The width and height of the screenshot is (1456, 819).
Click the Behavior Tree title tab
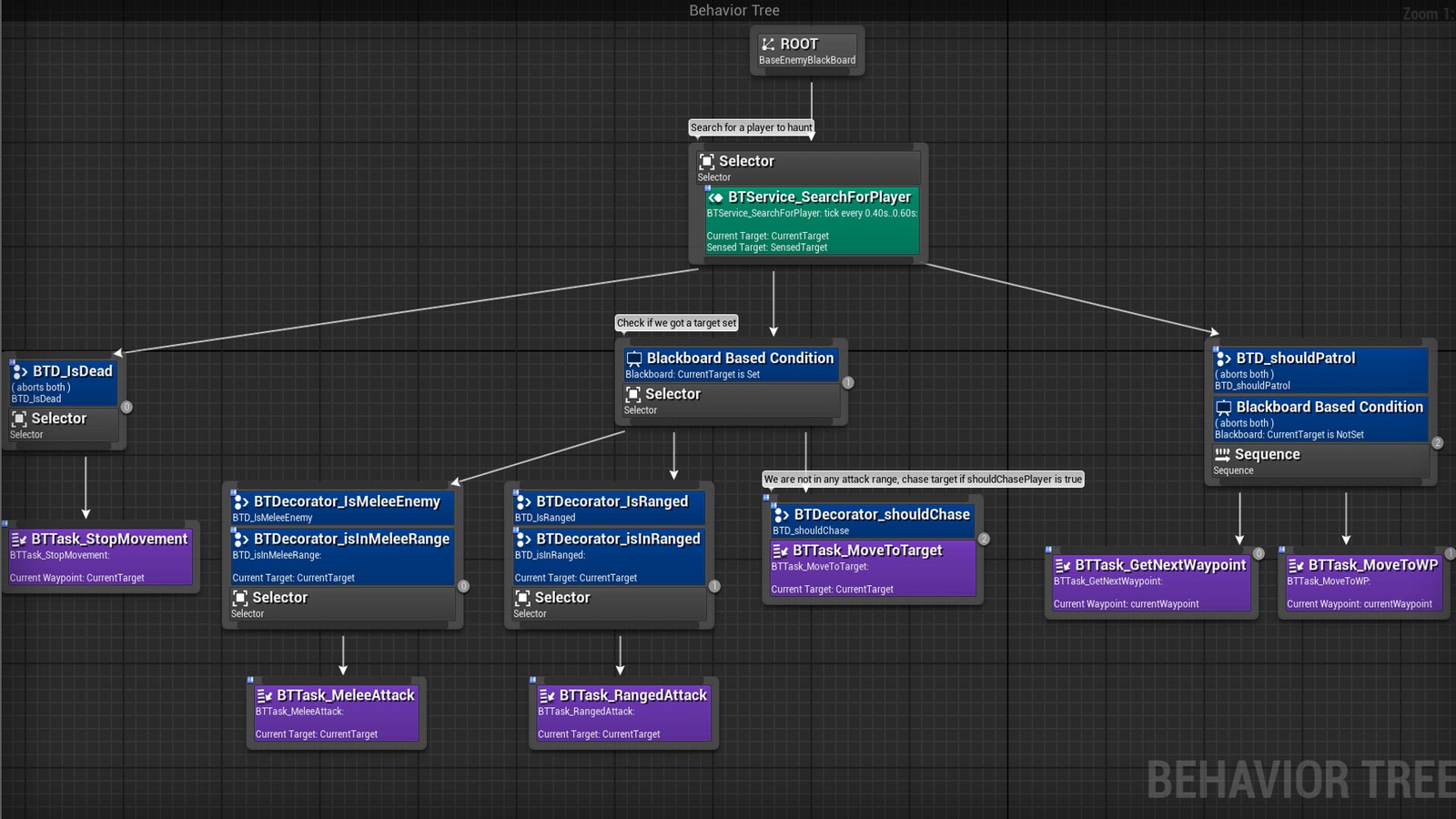tap(734, 10)
